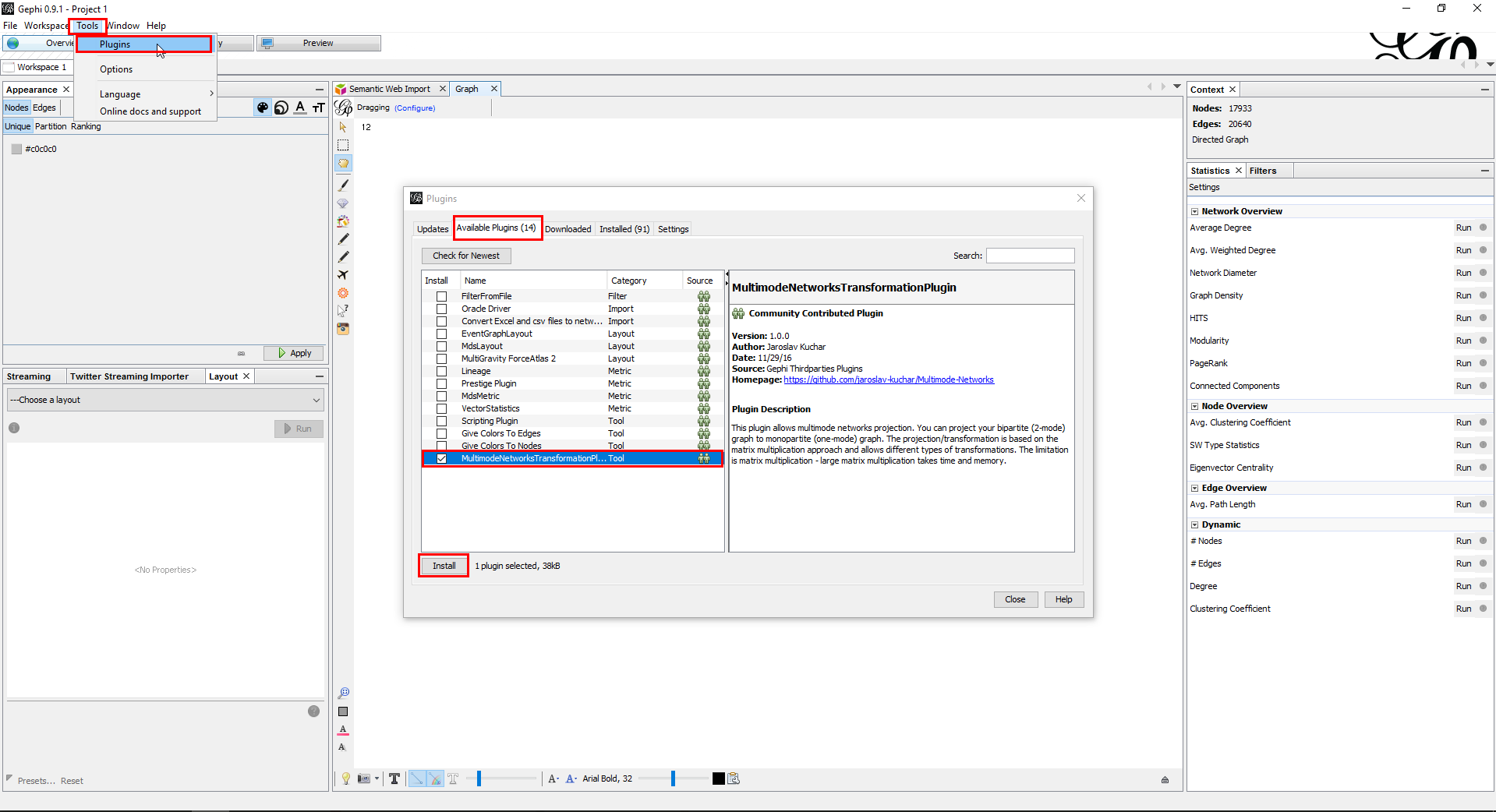Collapse the Node Overview section

point(1194,406)
